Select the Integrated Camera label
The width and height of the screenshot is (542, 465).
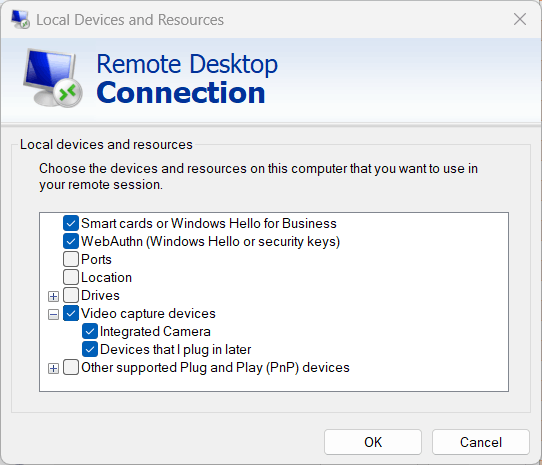pos(155,331)
